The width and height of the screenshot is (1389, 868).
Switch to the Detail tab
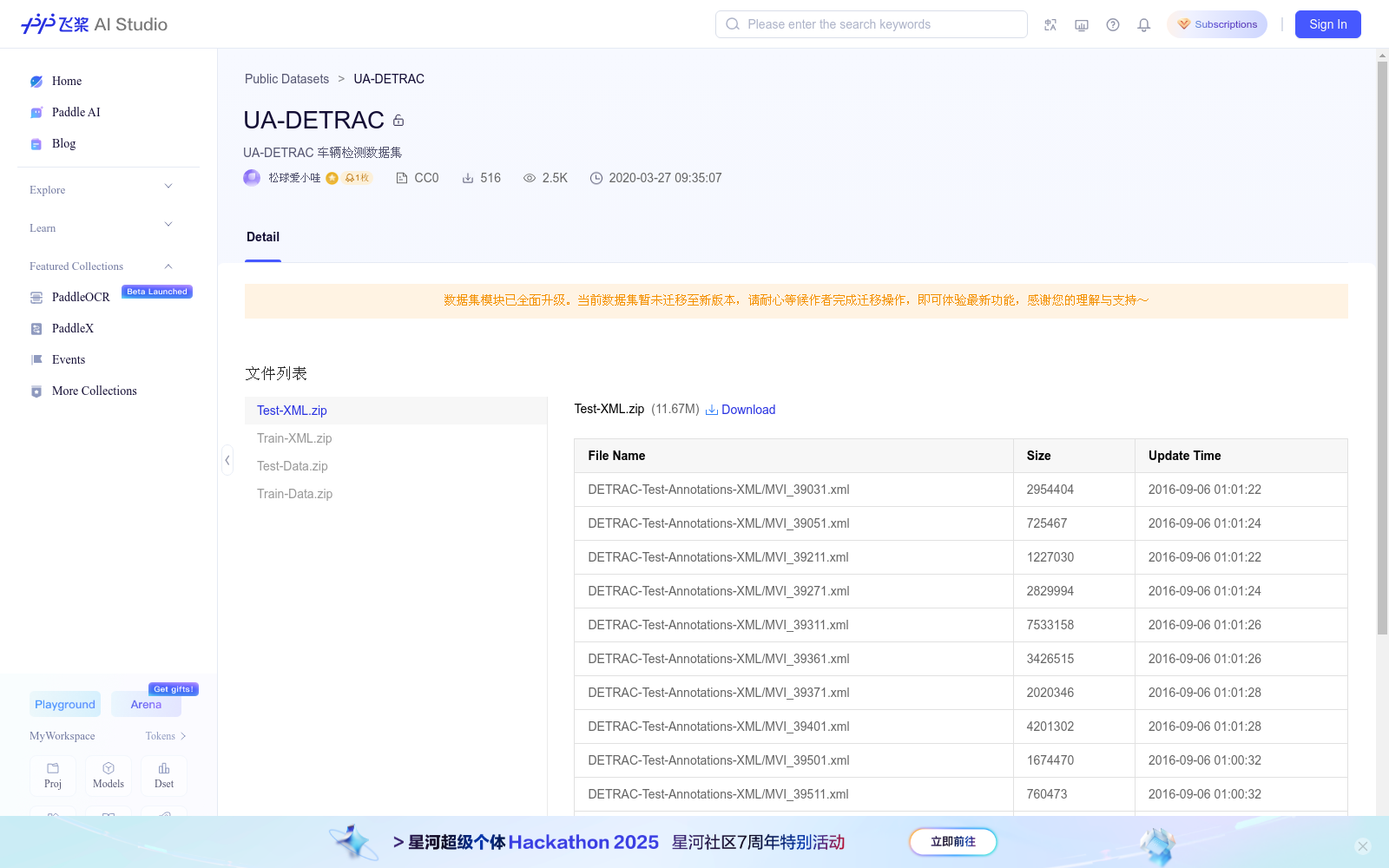(263, 237)
